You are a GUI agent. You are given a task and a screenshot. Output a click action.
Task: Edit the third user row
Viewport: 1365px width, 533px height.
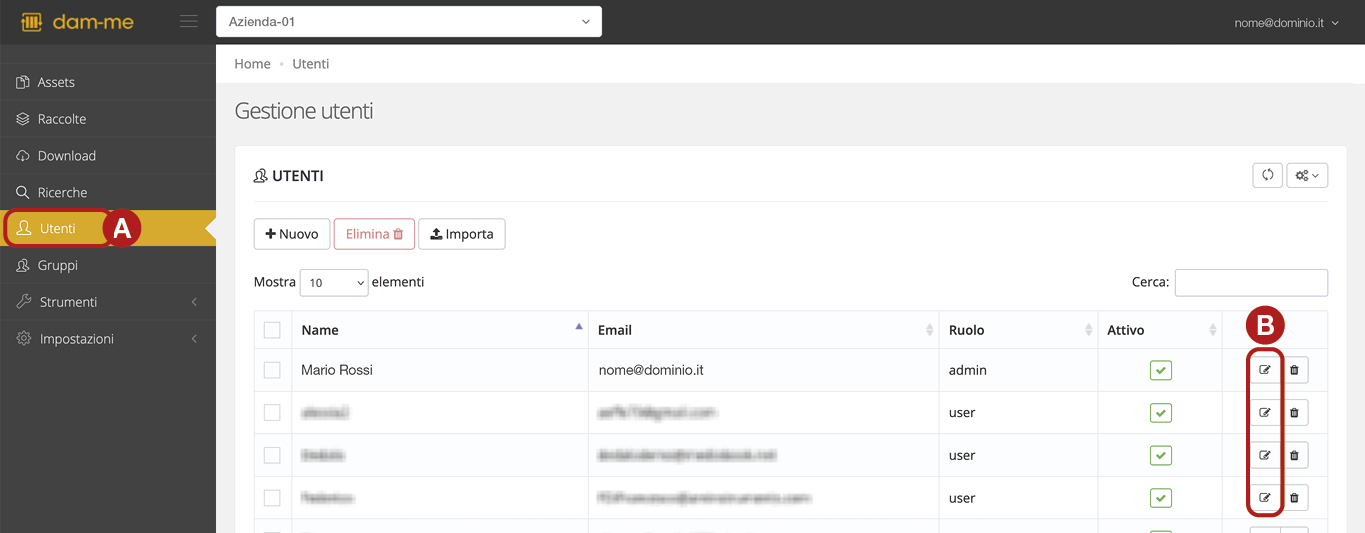pos(1265,455)
